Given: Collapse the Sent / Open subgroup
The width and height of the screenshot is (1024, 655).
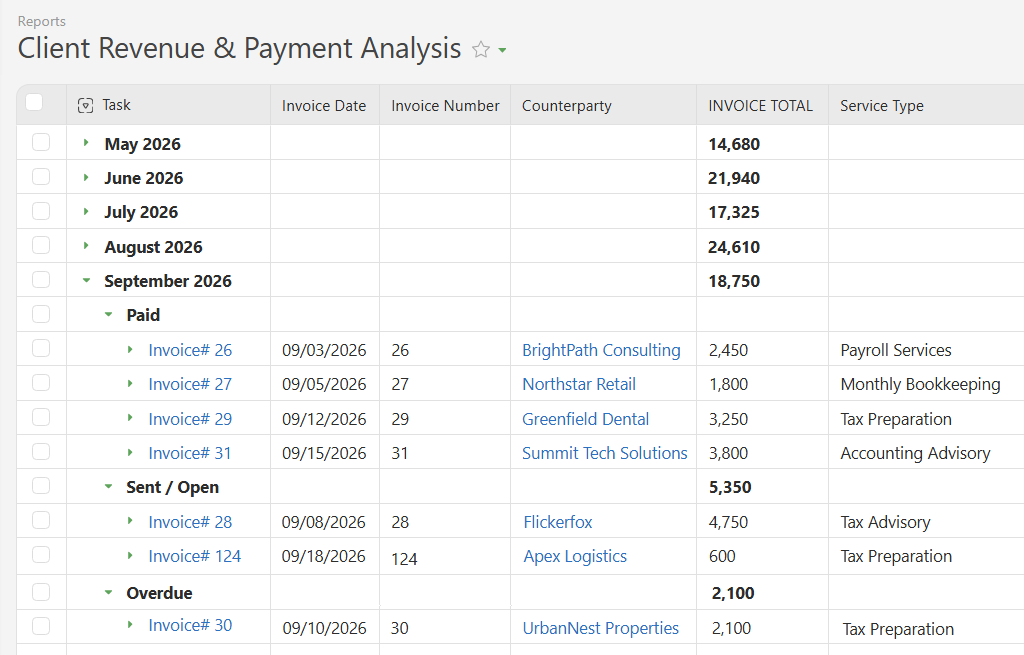Looking at the screenshot, I should [108, 487].
